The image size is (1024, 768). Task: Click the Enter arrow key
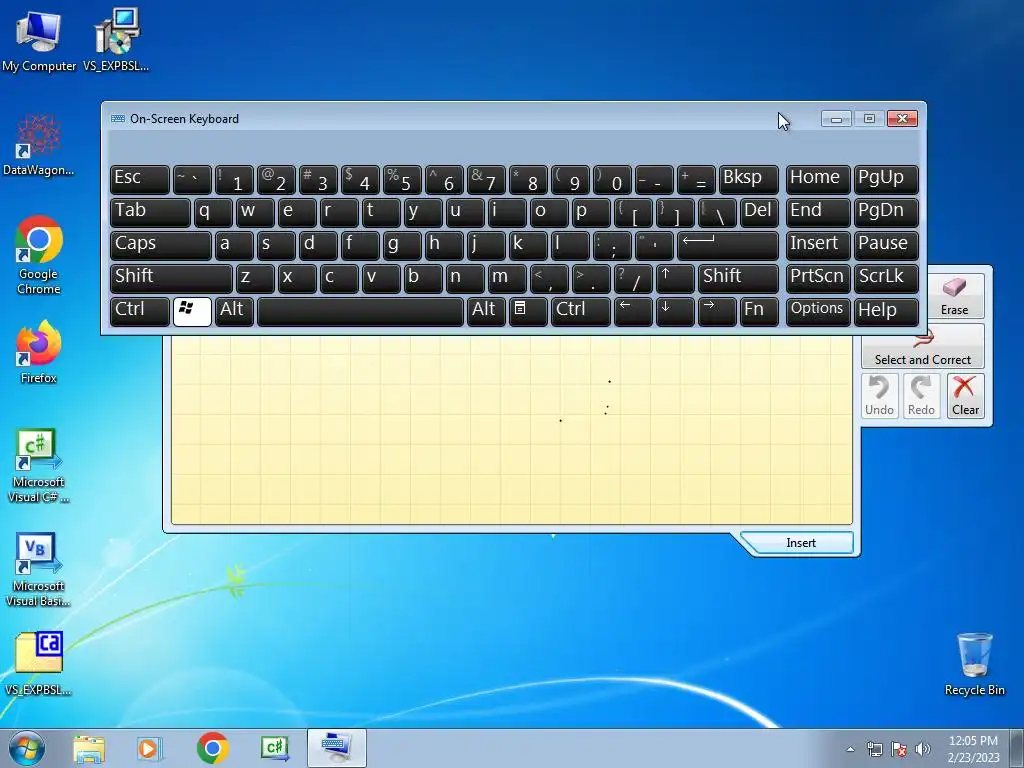point(728,246)
